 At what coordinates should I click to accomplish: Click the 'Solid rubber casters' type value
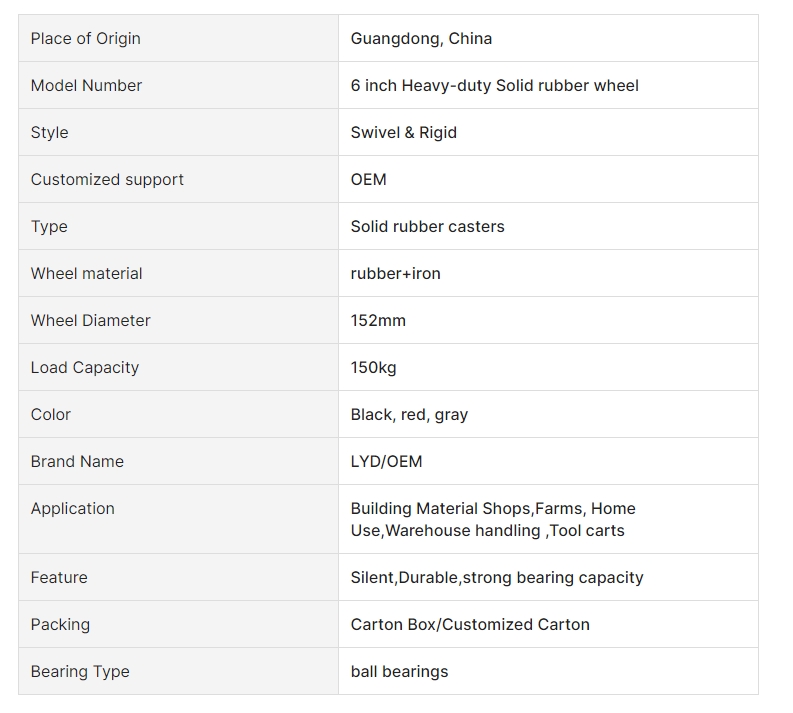[x=427, y=227]
